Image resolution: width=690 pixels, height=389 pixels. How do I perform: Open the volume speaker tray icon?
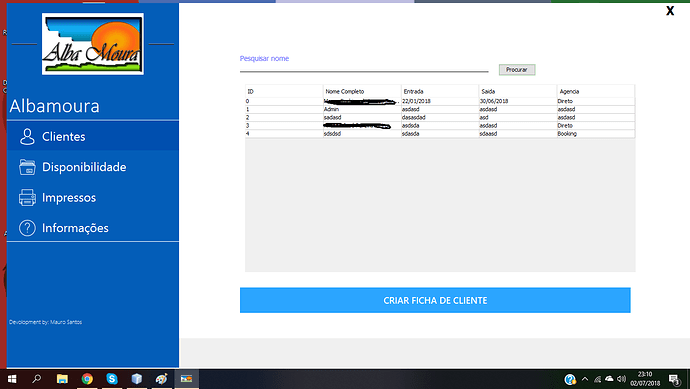coord(621,379)
